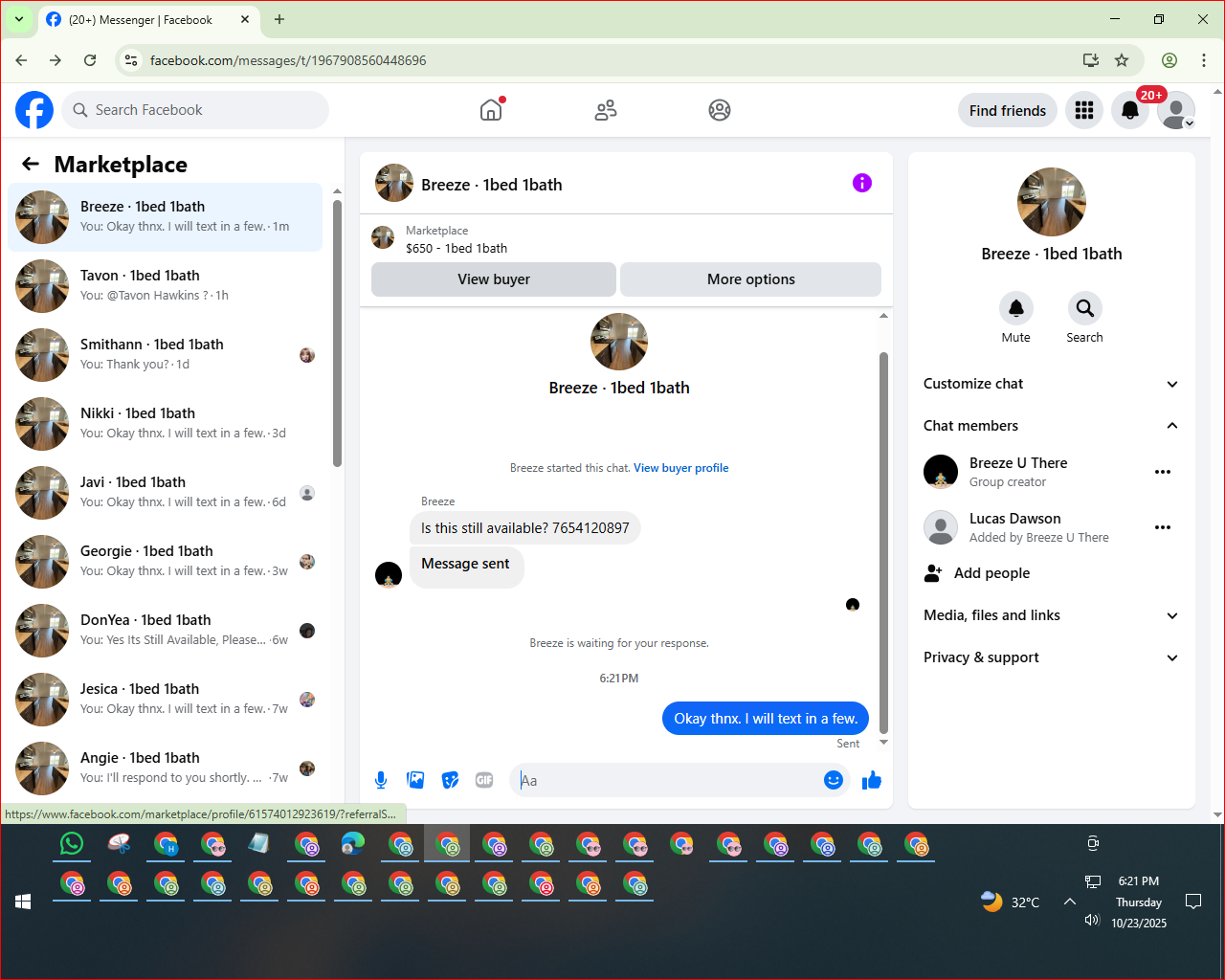Go to Home feed icon
The width and height of the screenshot is (1225, 980).
click(491, 110)
